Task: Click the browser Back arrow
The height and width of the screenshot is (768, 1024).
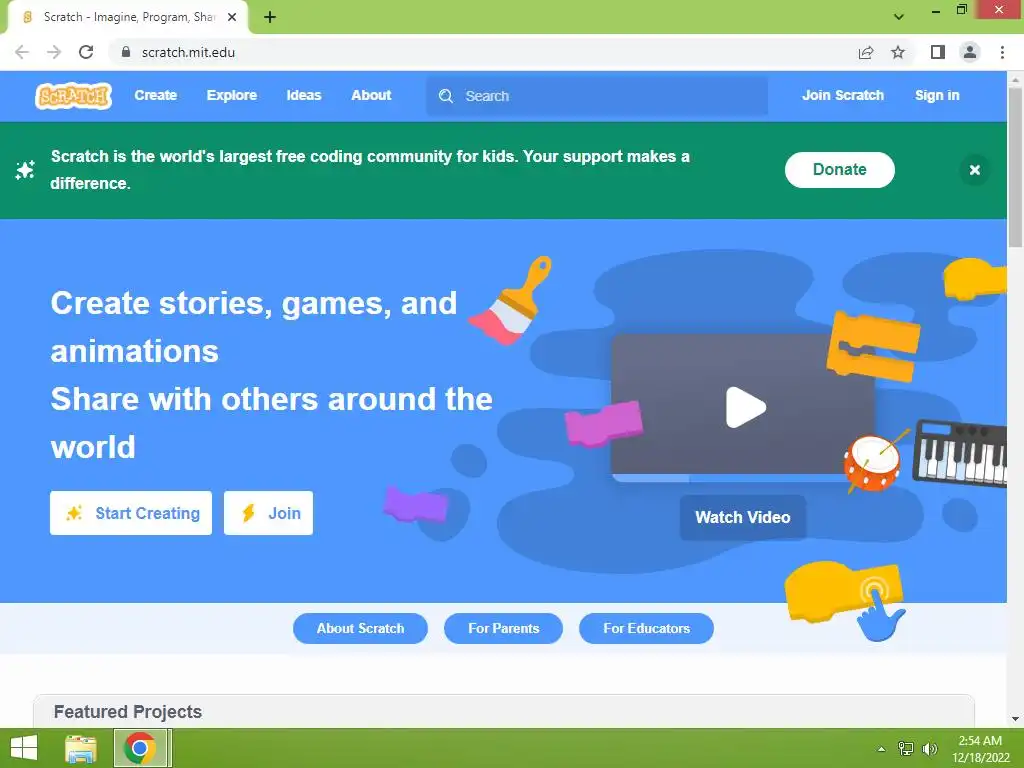Action: click(22, 52)
